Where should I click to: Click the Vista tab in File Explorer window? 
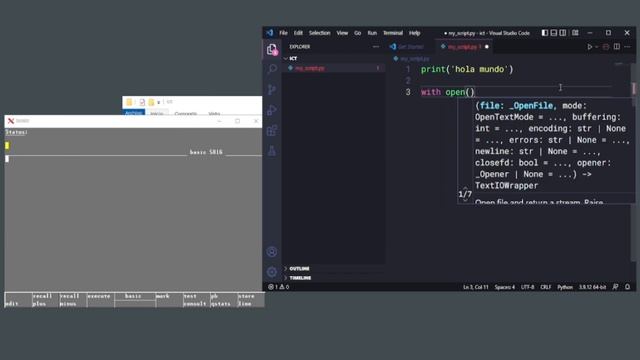pyautogui.click(x=214, y=113)
